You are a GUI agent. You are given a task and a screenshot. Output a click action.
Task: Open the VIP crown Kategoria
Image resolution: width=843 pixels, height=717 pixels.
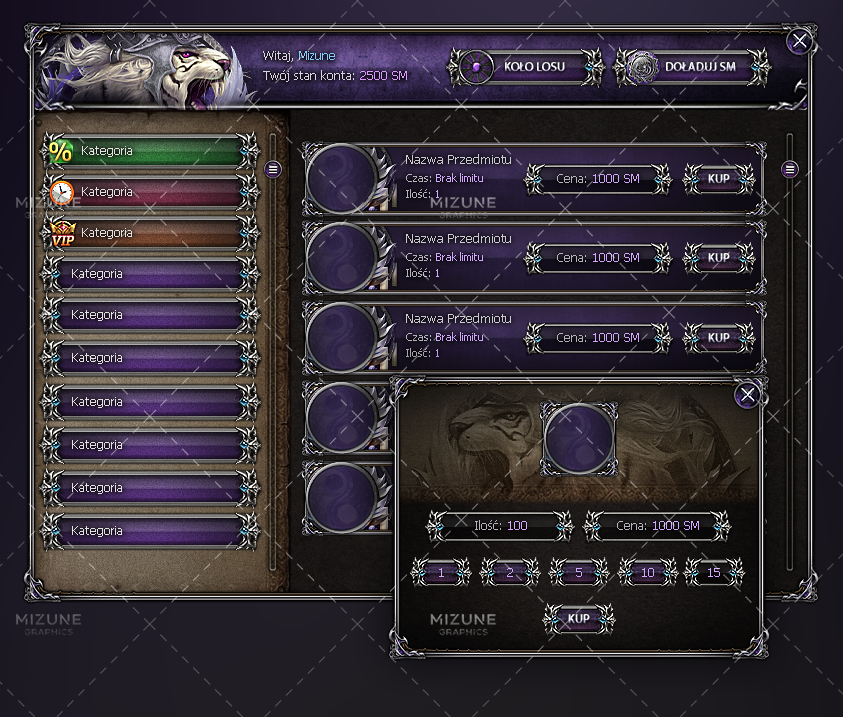tap(151, 233)
